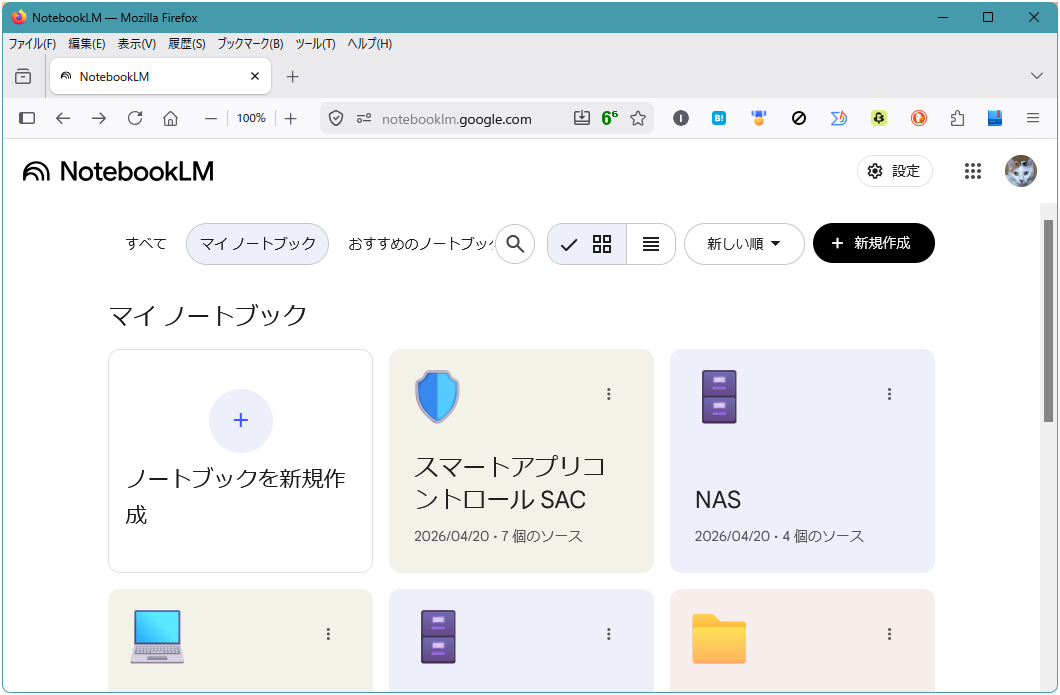Open the extensions puzzle menu
The height and width of the screenshot is (695, 1060).
point(957,118)
